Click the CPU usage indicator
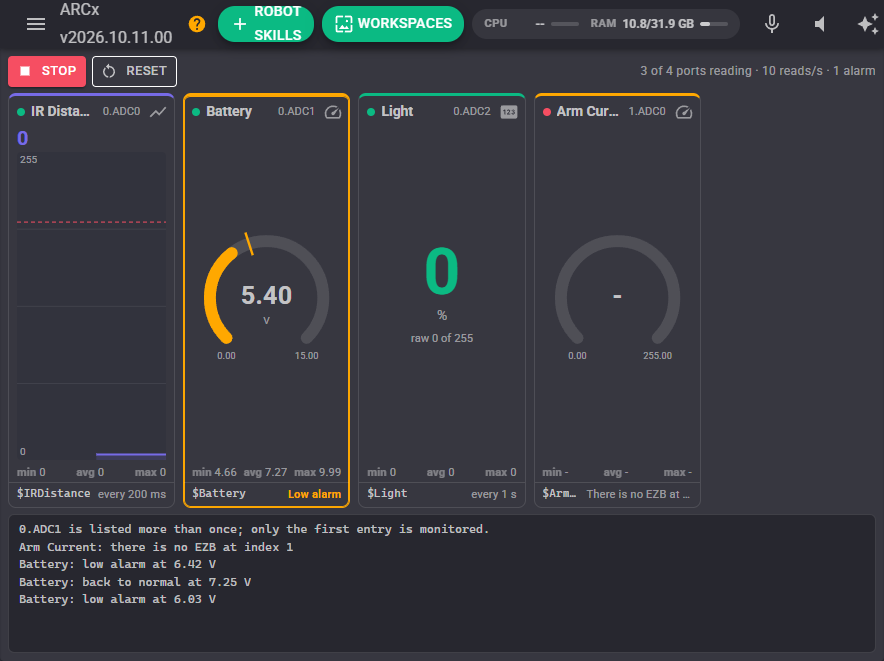Viewport: 884px width, 661px height. 531,24
